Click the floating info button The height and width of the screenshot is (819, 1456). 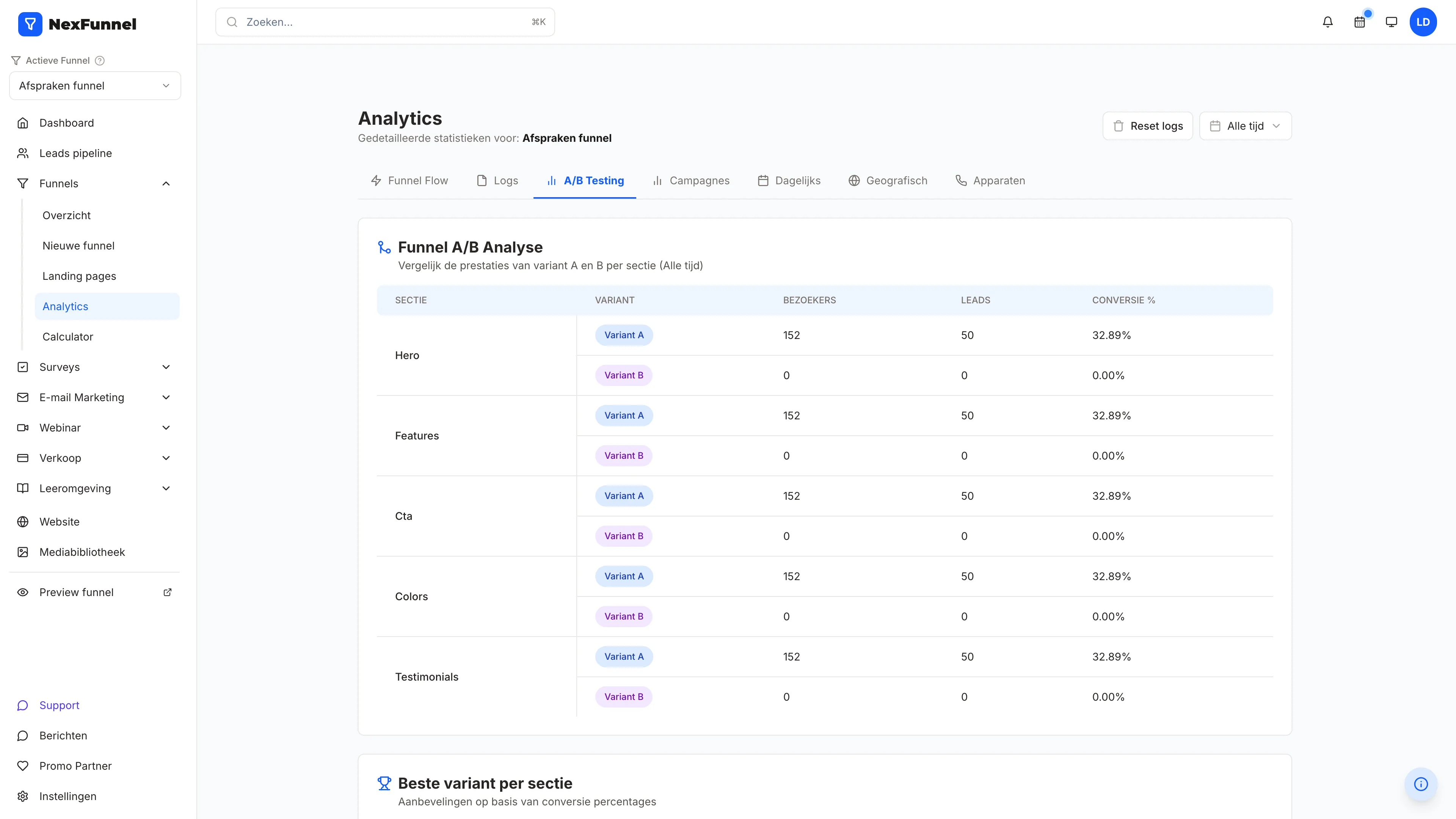(x=1421, y=784)
